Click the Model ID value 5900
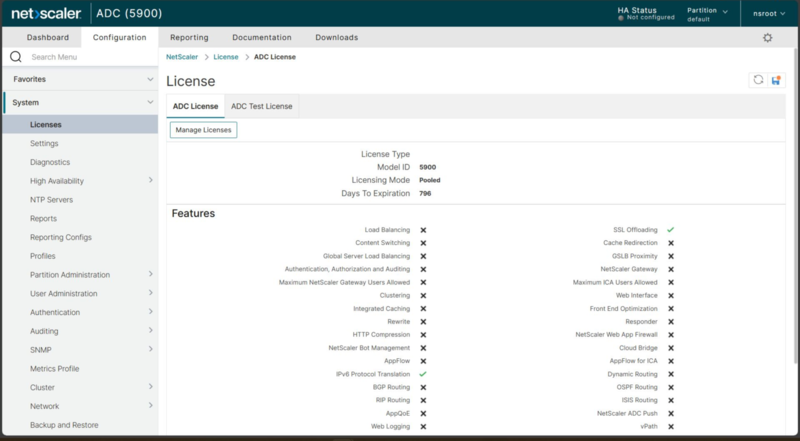The width and height of the screenshot is (800, 441). [428, 167]
